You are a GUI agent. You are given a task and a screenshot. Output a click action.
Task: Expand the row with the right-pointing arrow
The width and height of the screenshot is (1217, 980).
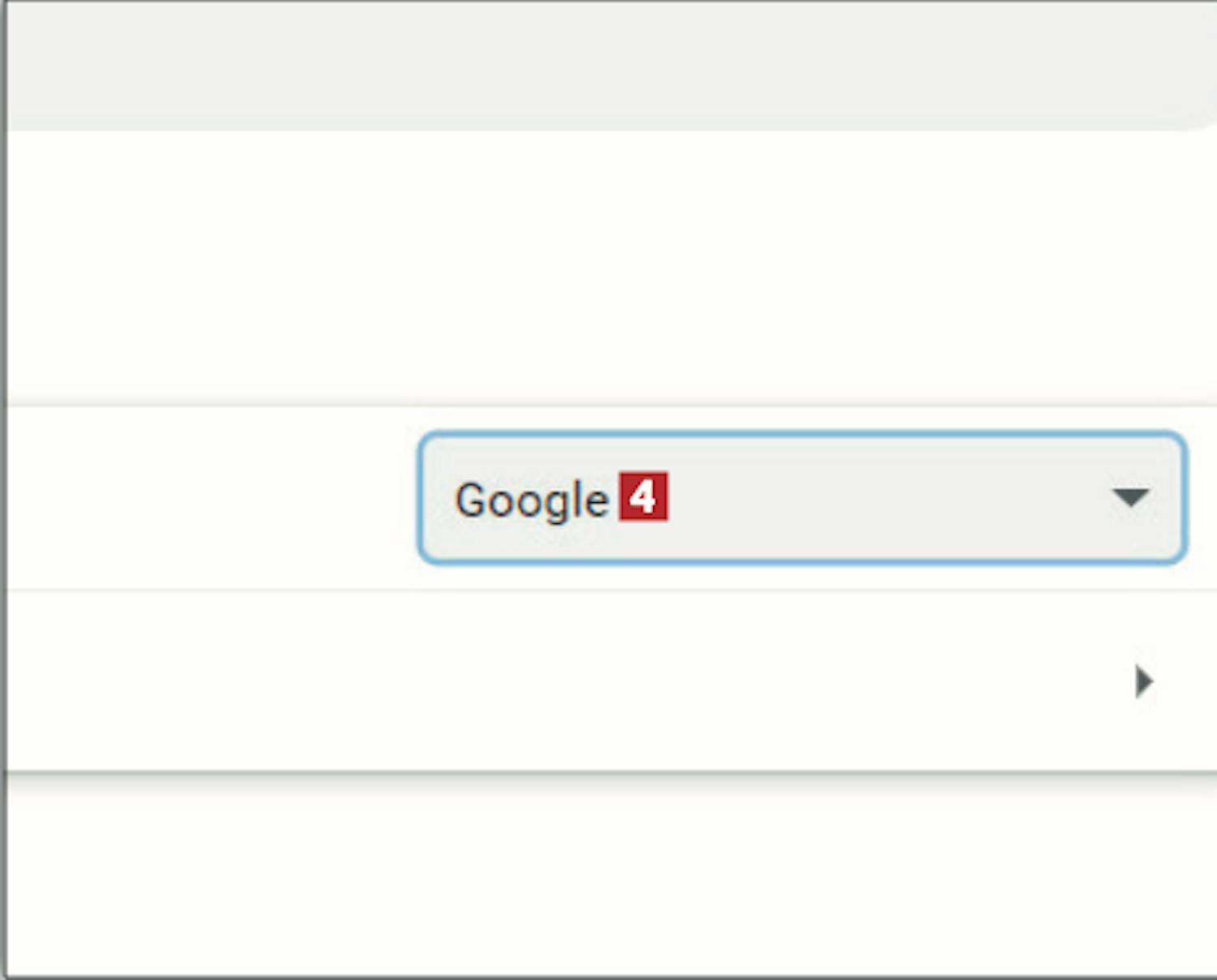coord(608,681)
